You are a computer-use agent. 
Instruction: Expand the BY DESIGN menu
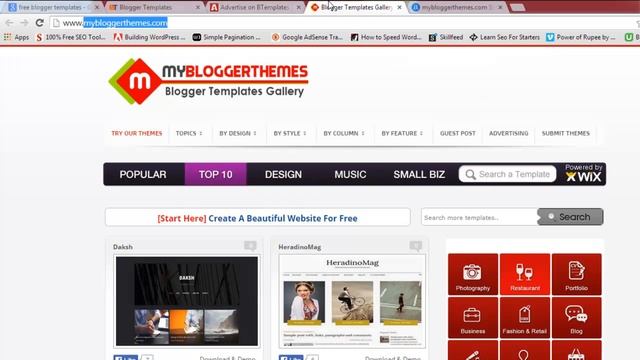(238, 133)
